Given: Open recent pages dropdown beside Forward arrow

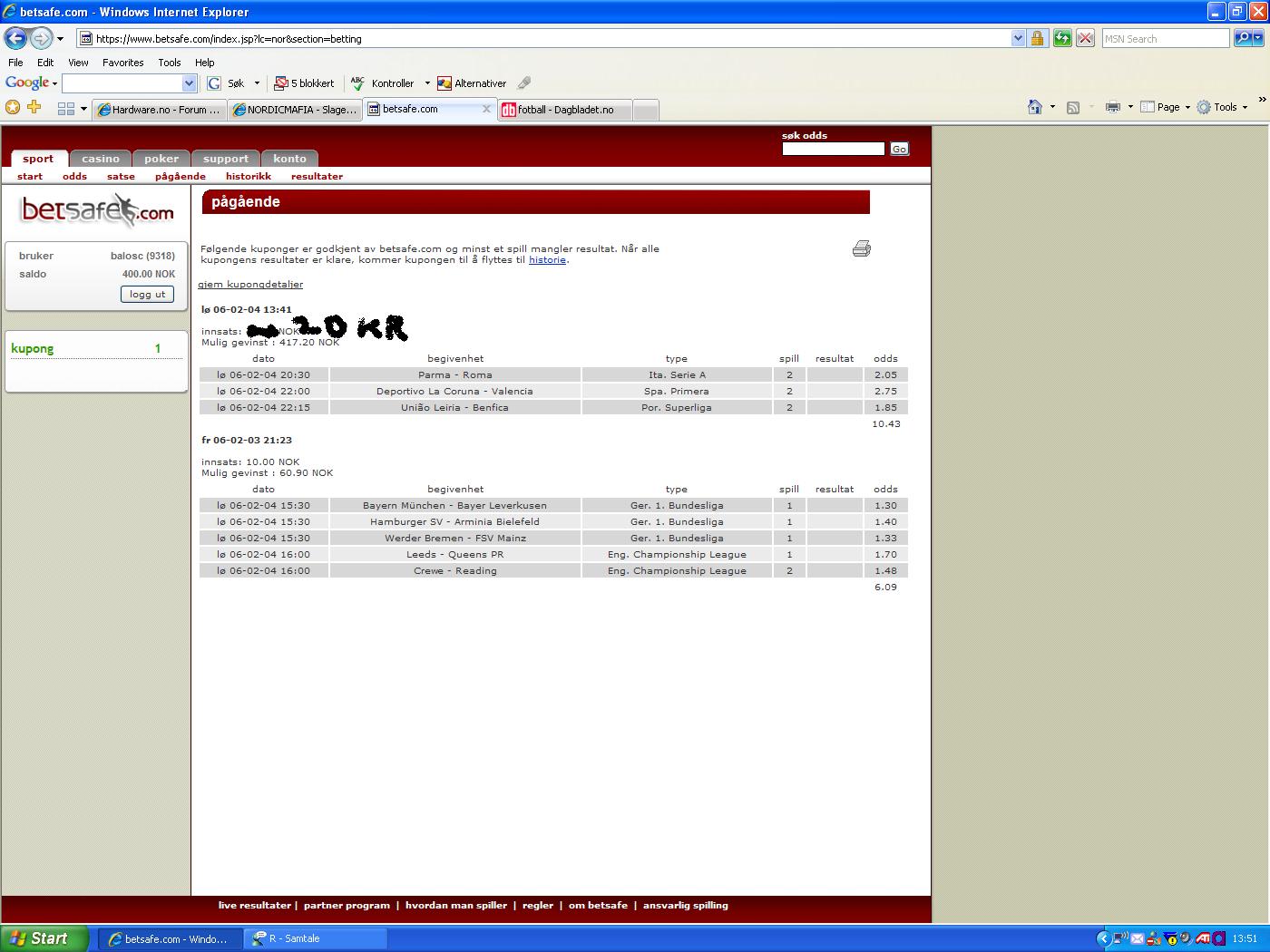Looking at the screenshot, I should coord(60,39).
